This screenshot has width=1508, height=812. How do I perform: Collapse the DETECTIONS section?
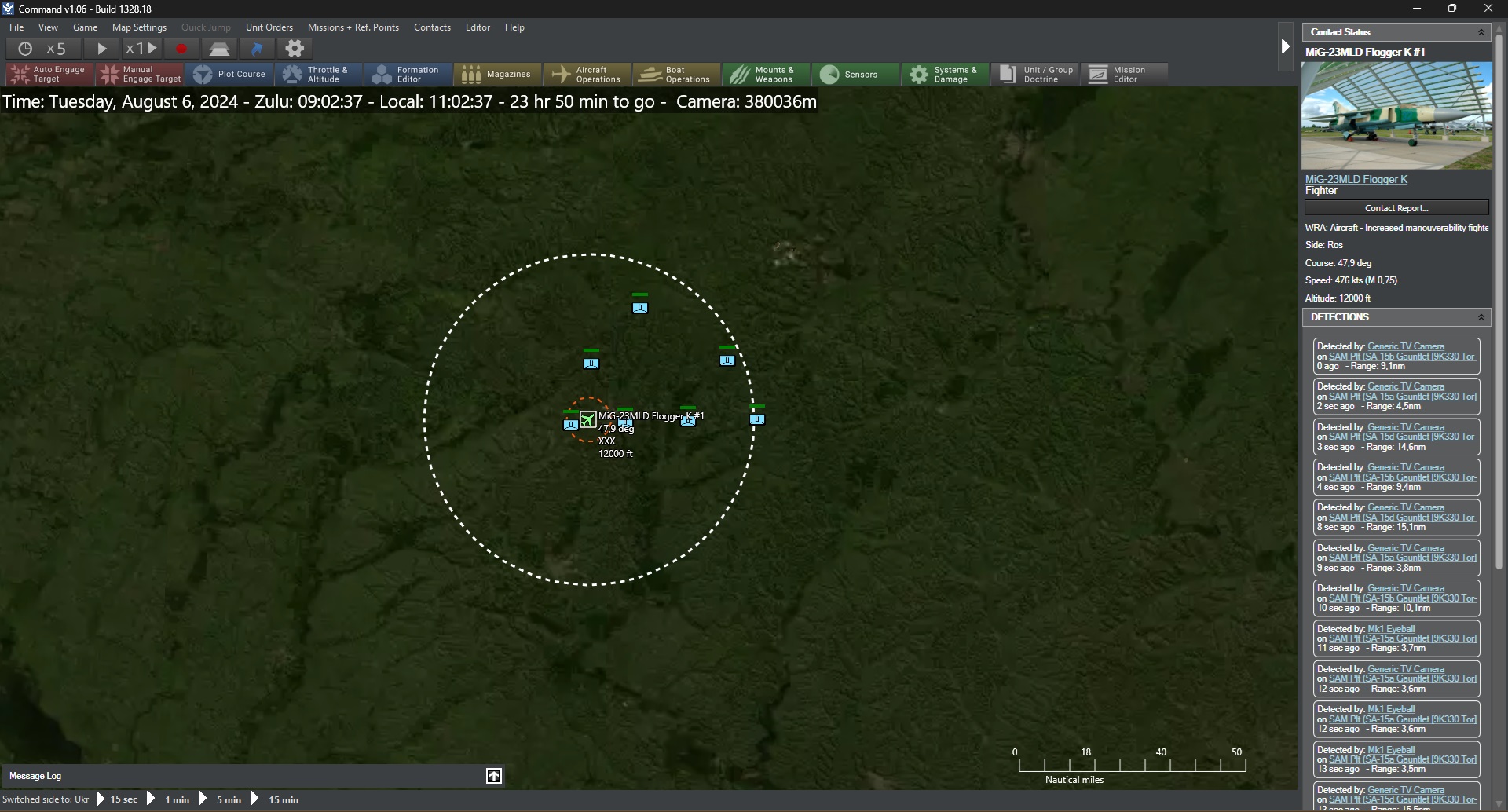tap(1481, 317)
